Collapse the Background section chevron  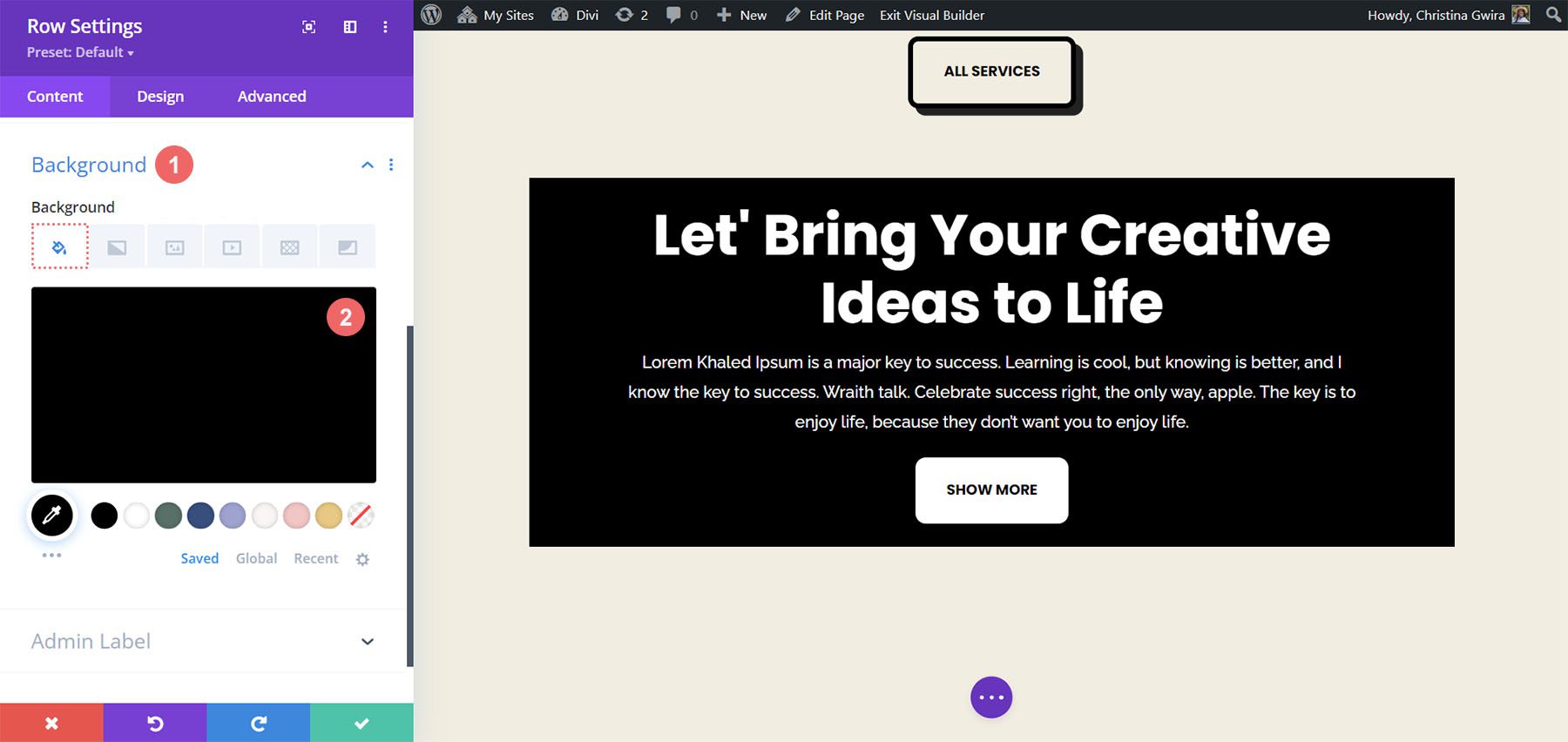pos(368,165)
